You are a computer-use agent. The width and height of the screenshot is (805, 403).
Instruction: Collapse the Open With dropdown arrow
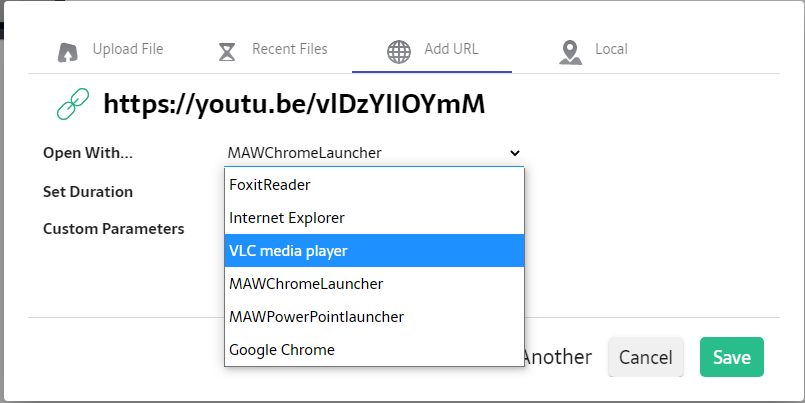pos(515,153)
